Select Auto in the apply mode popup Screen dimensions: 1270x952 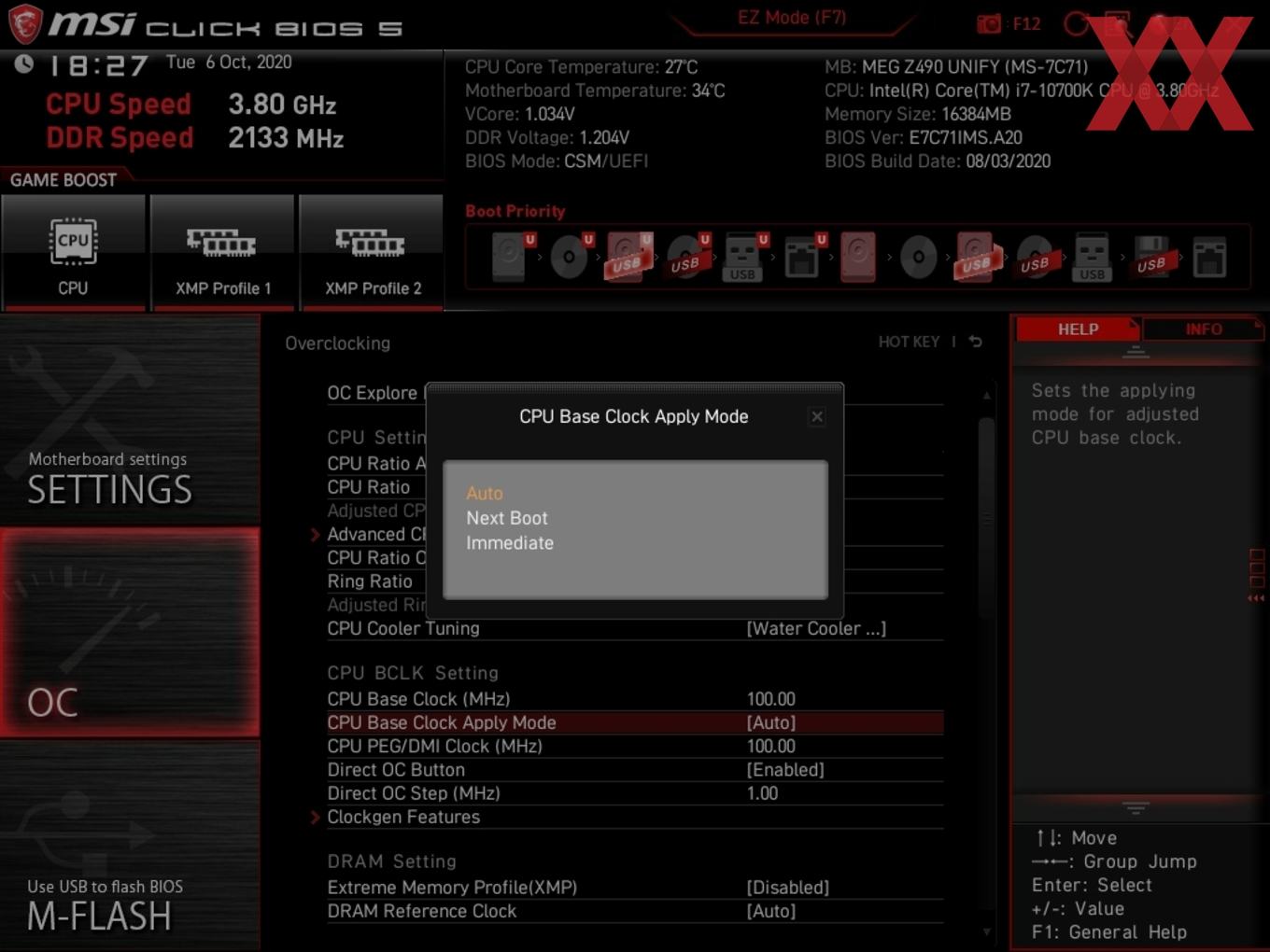tap(485, 493)
